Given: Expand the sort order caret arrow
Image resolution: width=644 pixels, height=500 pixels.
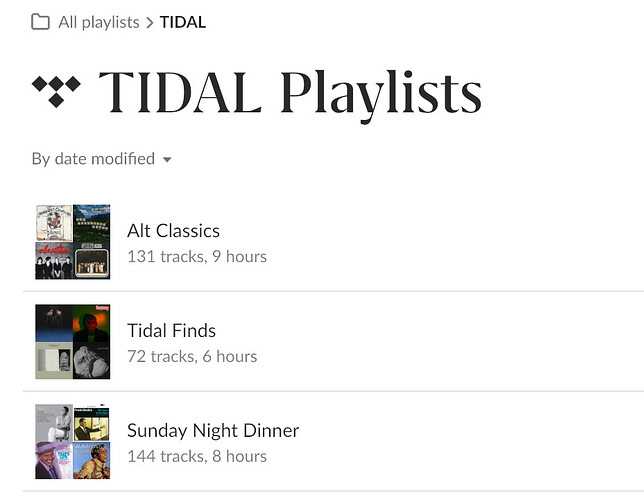Looking at the screenshot, I should pos(167,159).
